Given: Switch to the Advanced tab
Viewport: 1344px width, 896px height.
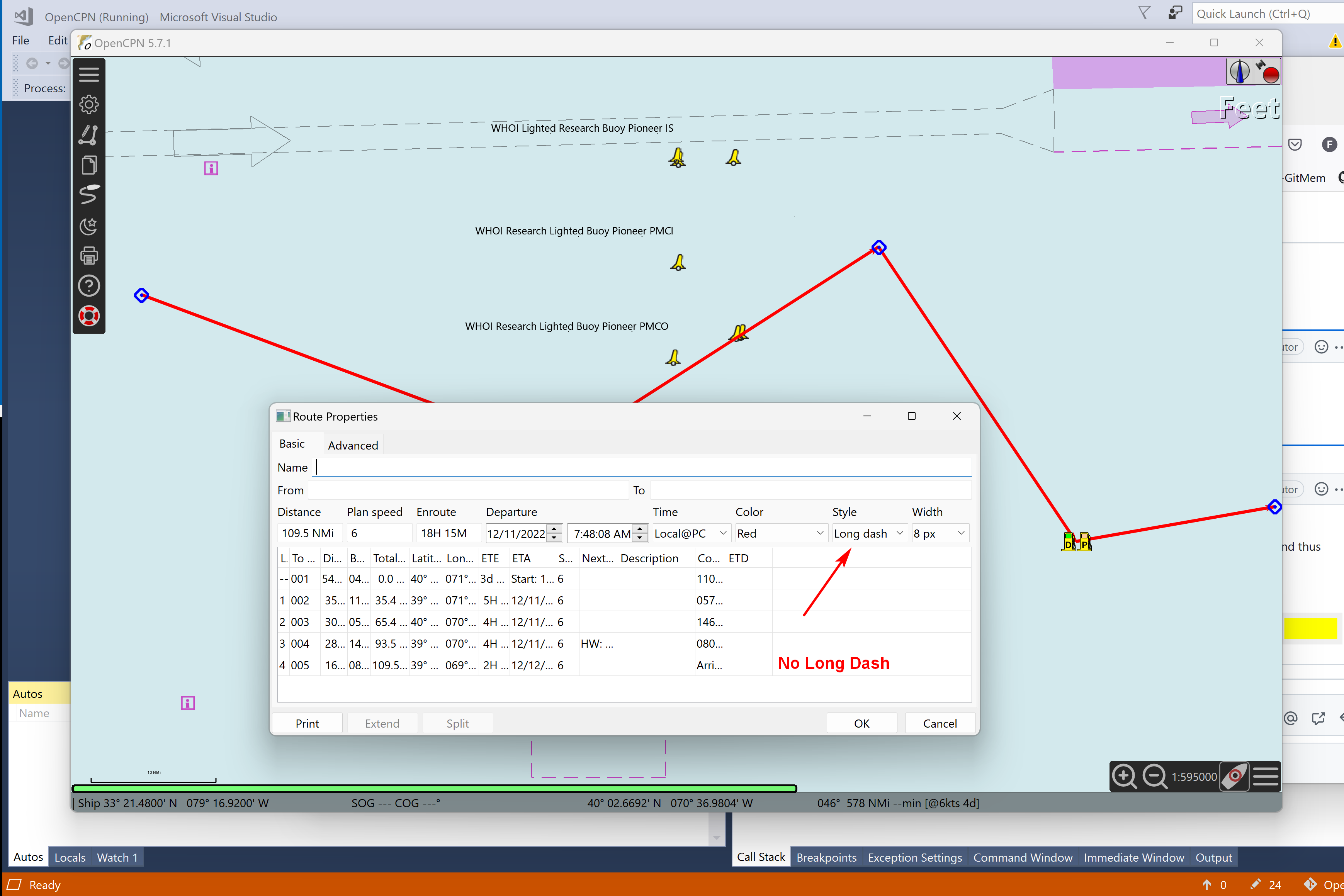Looking at the screenshot, I should [x=353, y=445].
